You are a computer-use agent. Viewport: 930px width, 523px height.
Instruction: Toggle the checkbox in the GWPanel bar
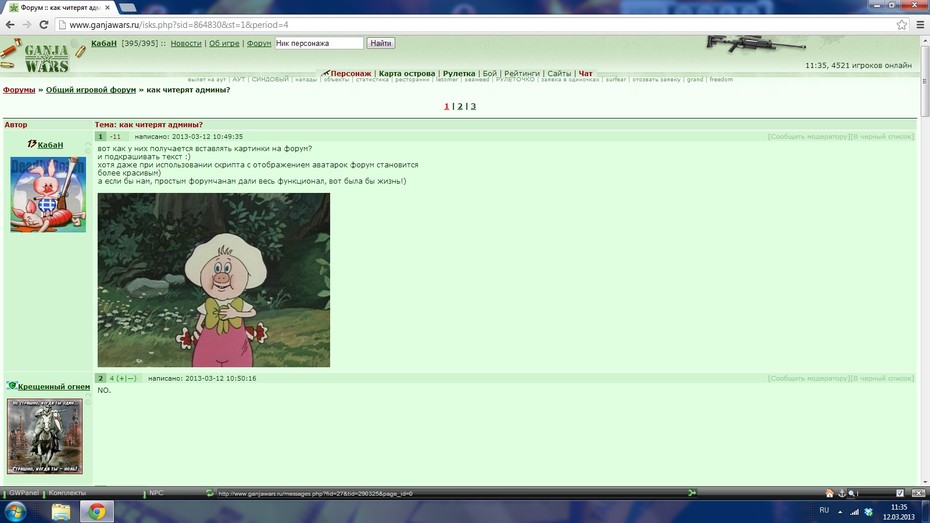point(900,493)
